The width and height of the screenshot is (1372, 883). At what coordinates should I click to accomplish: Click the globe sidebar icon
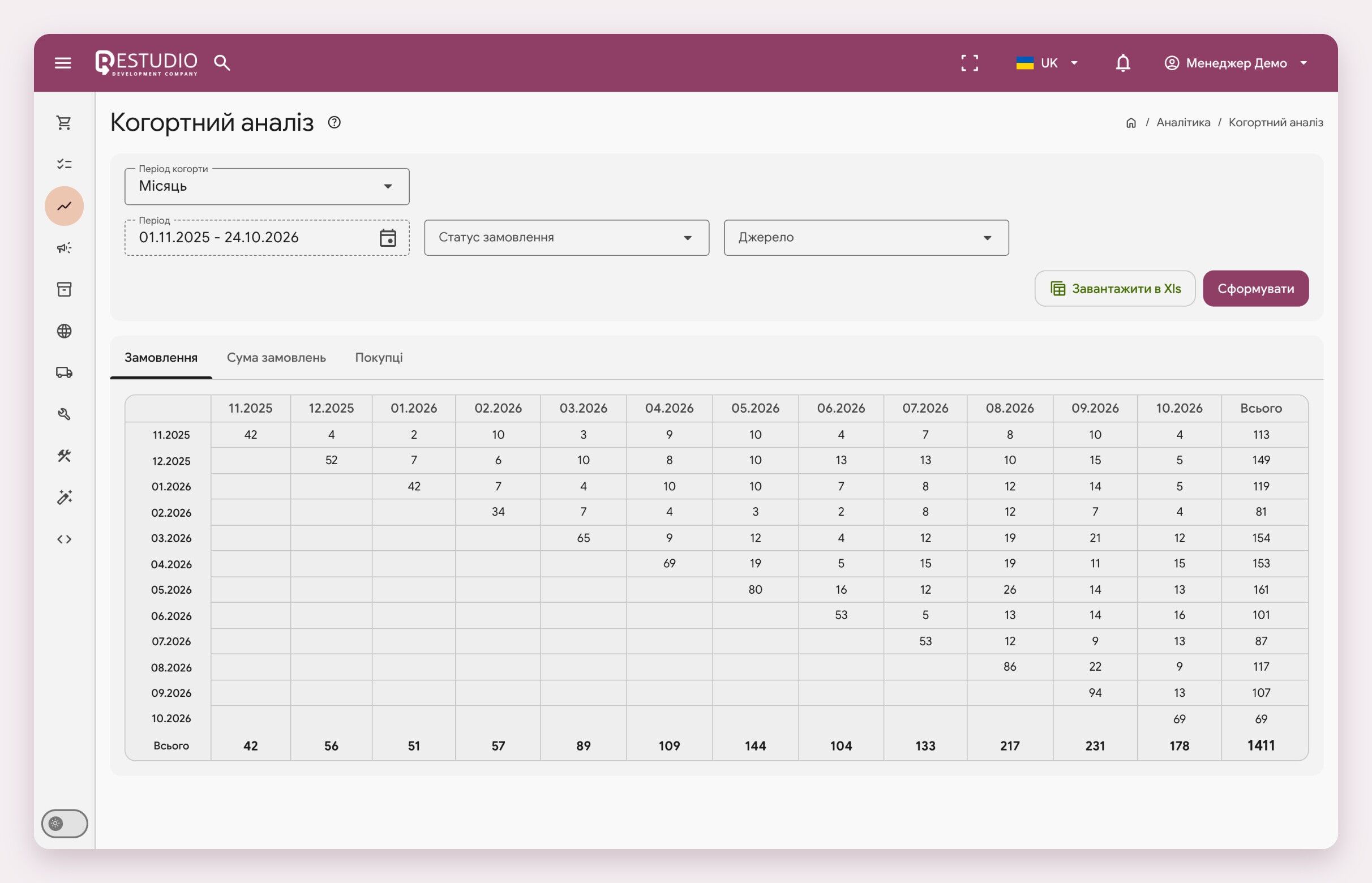[x=64, y=331]
